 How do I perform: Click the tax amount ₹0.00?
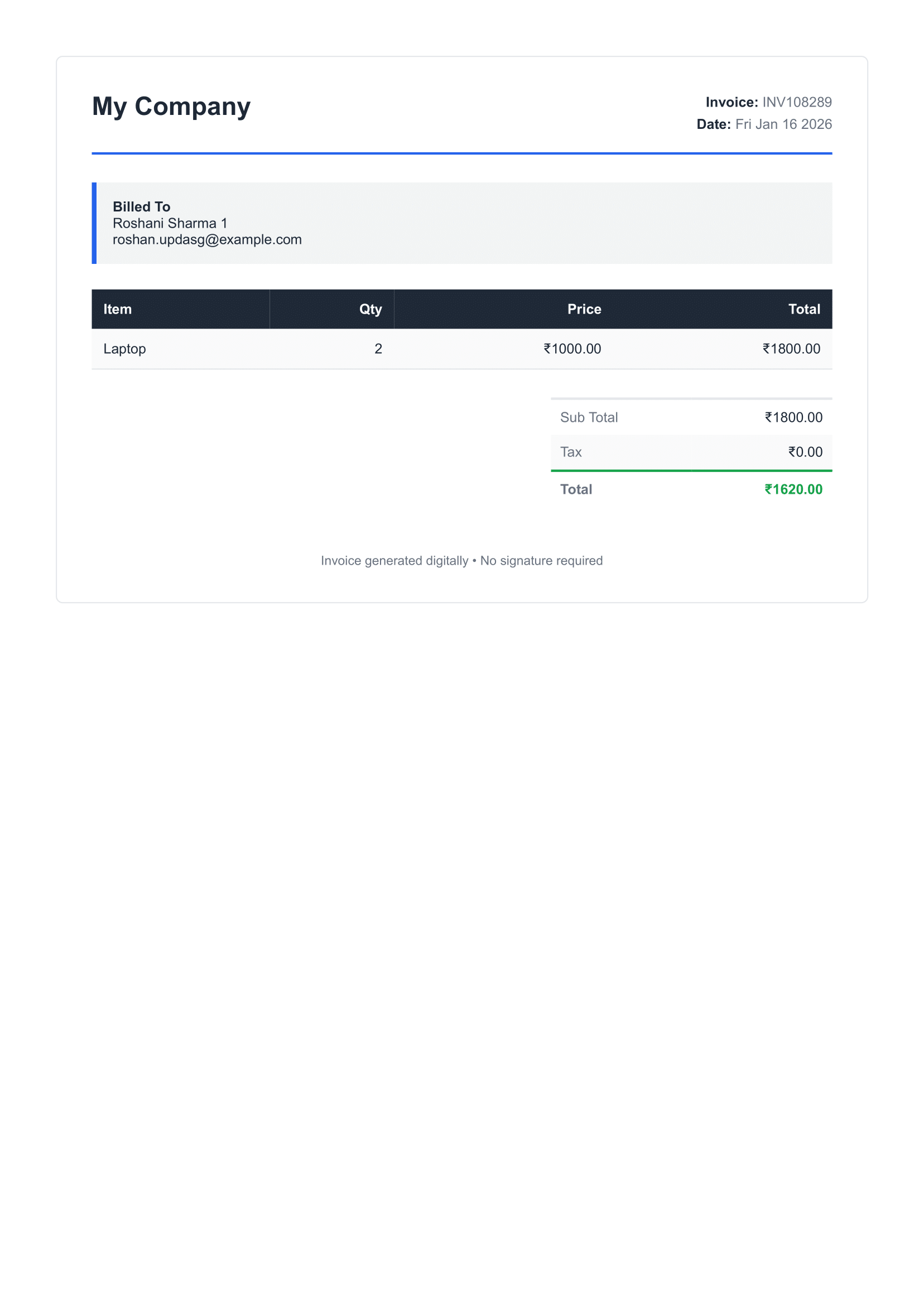(805, 452)
